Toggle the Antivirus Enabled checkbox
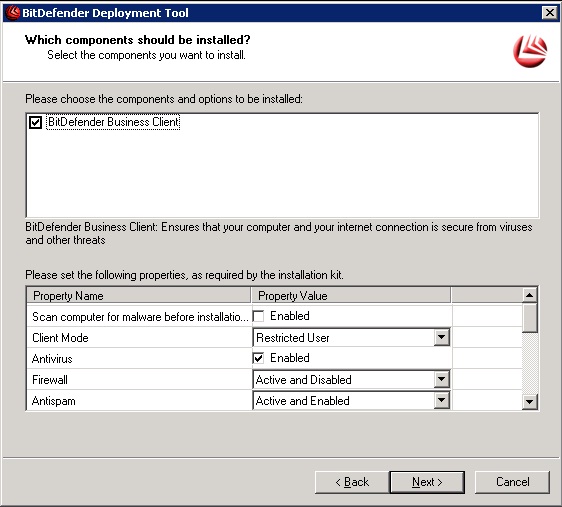This screenshot has height=507, width=562. coord(258,358)
